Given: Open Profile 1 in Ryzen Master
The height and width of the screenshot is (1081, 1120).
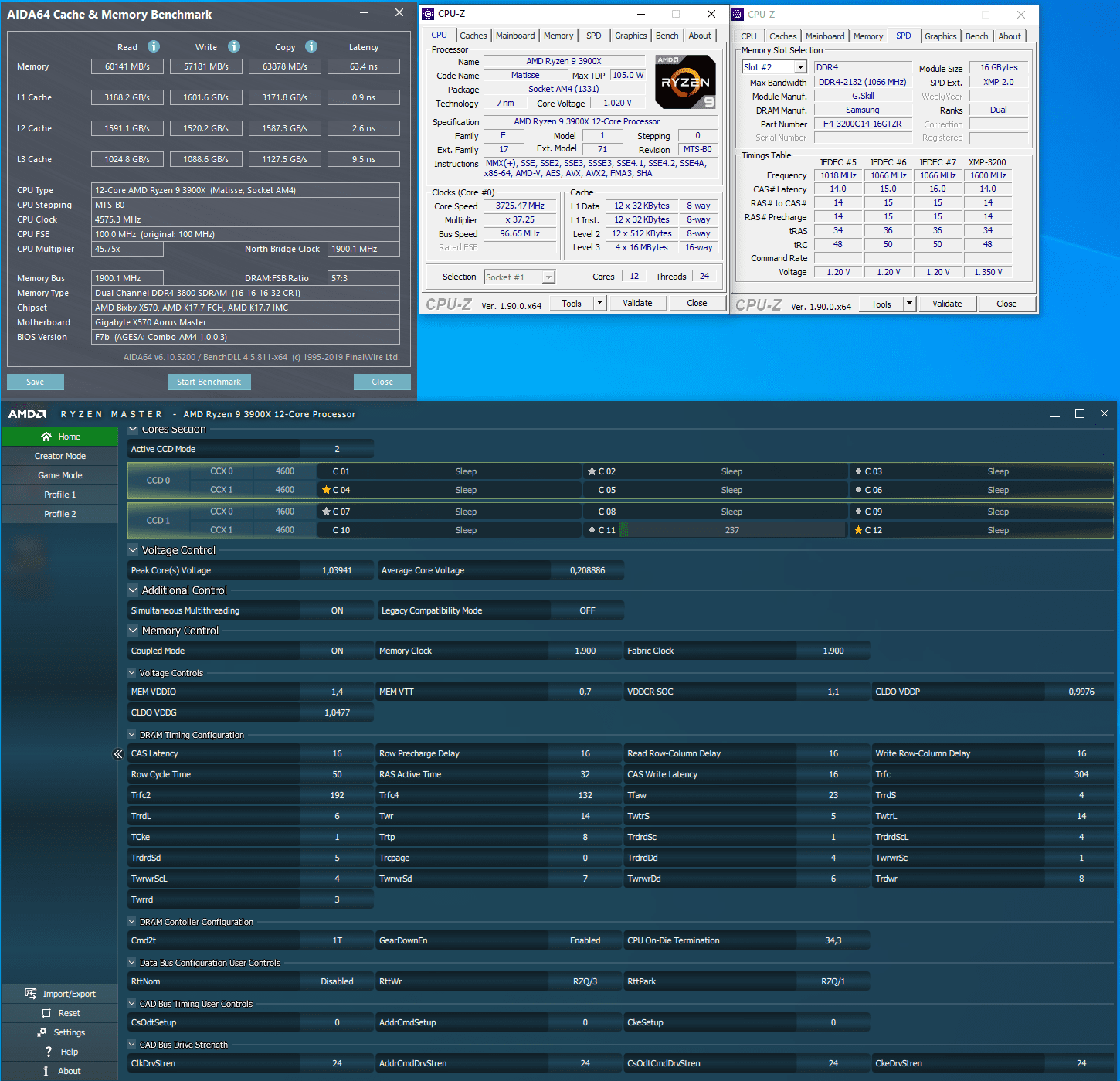Looking at the screenshot, I should pyautogui.click(x=60, y=495).
